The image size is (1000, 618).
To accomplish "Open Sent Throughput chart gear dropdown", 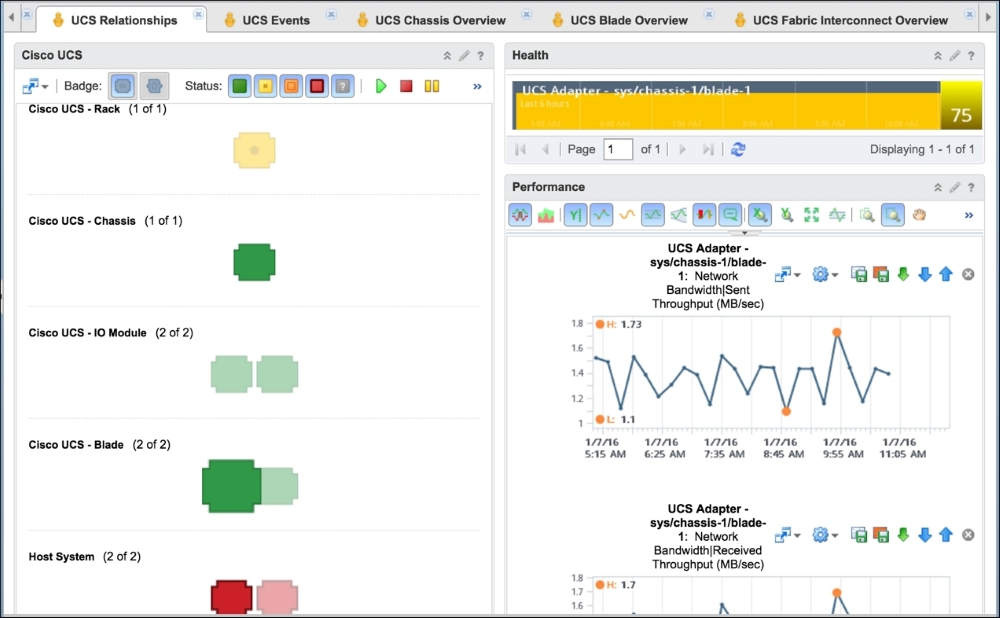I will tap(825, 275).
